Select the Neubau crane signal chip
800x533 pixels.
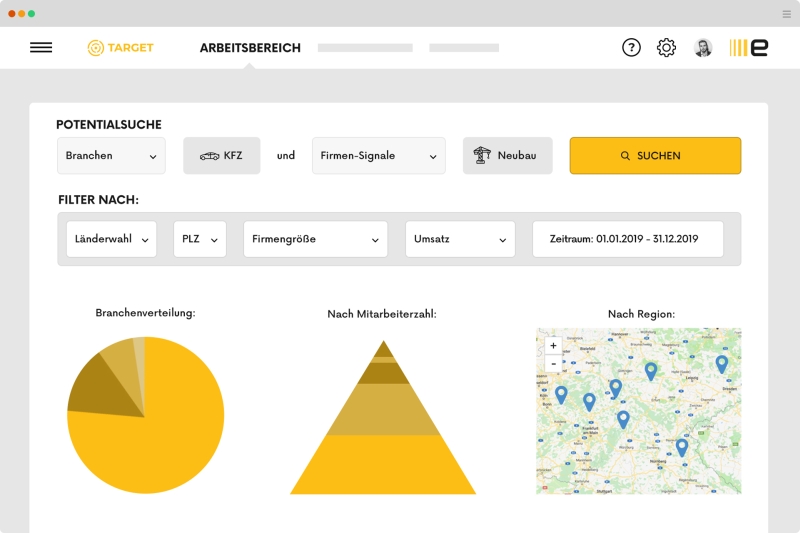coord(507,156)
